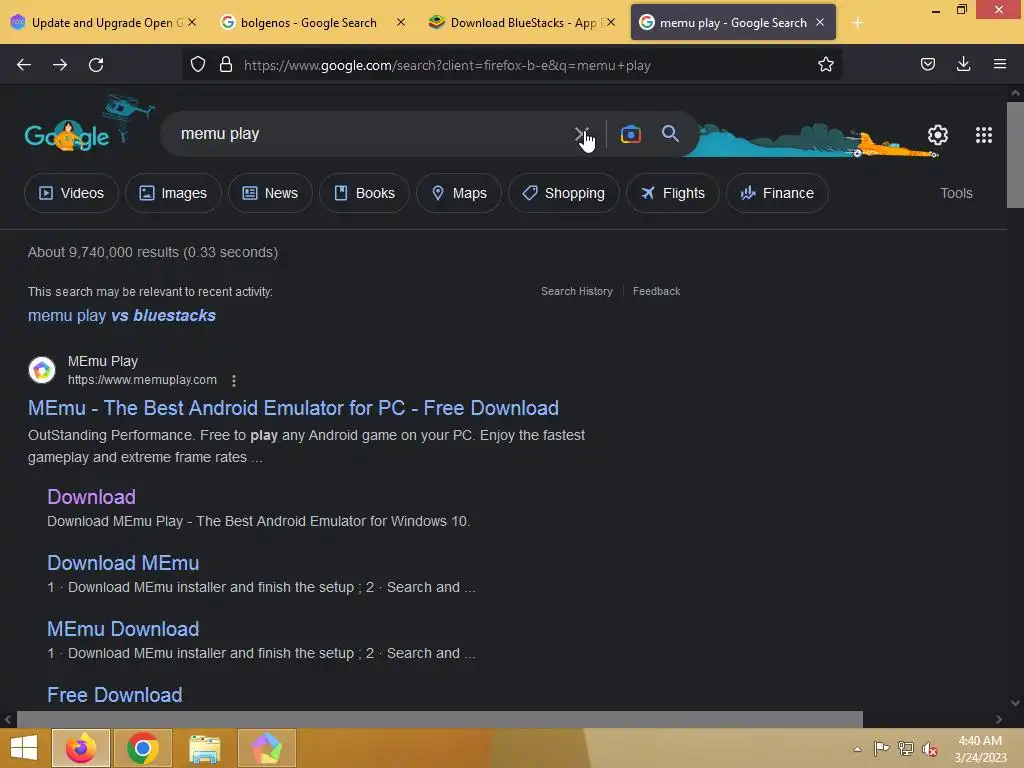Open the taskbar clock and date

point(980,749)
